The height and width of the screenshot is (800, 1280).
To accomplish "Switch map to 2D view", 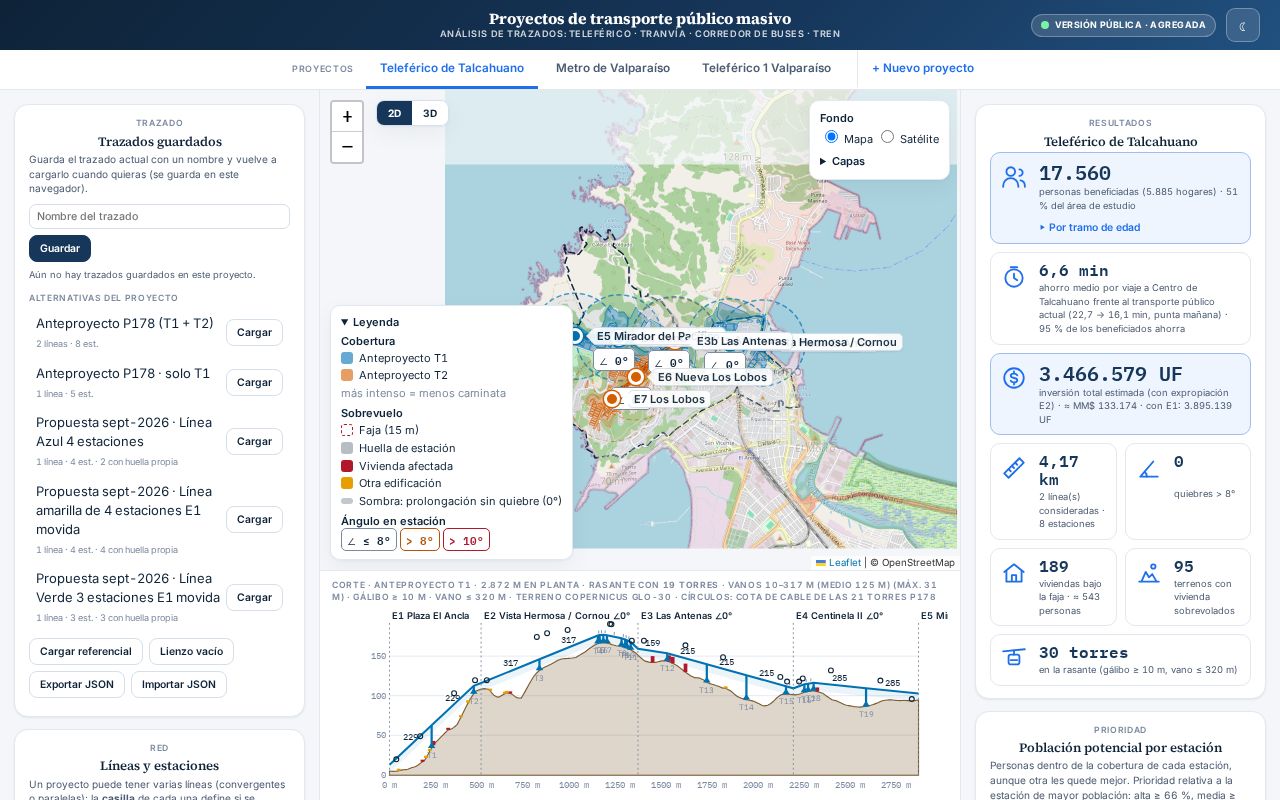I will pos(395,113).
